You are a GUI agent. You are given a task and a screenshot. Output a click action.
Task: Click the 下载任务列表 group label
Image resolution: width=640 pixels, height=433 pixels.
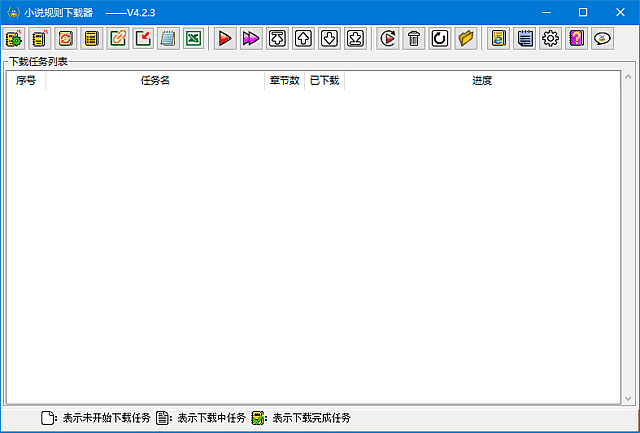(x=38, y=62)
